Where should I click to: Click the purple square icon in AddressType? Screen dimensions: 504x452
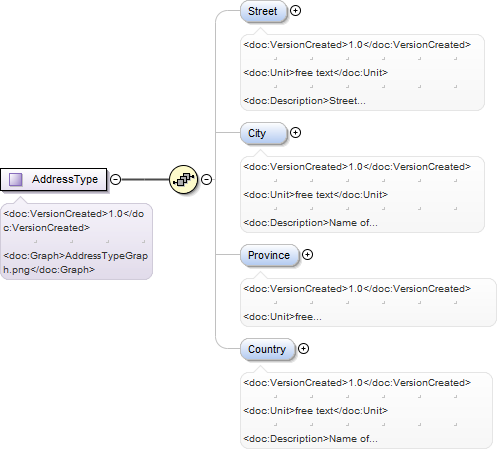click(x=15, y=179)
